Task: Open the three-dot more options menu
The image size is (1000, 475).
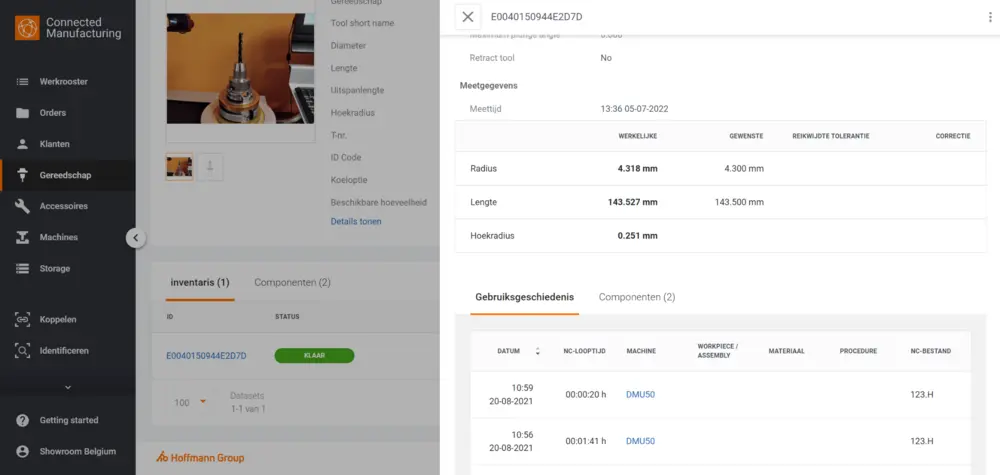Action: [990, 17]
